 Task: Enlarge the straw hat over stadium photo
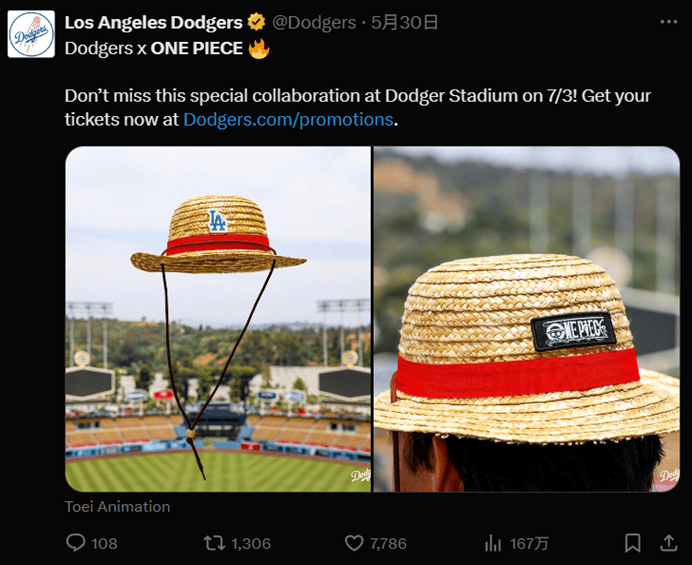218,319
